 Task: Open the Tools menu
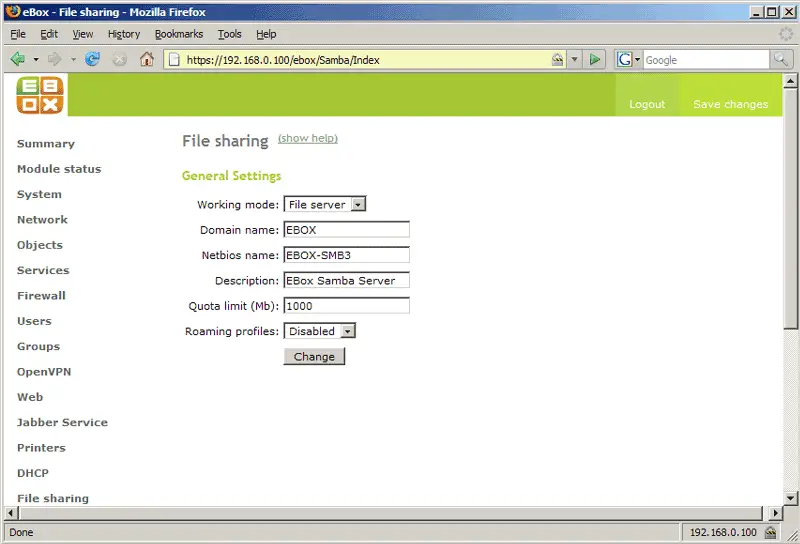point(230,34)
